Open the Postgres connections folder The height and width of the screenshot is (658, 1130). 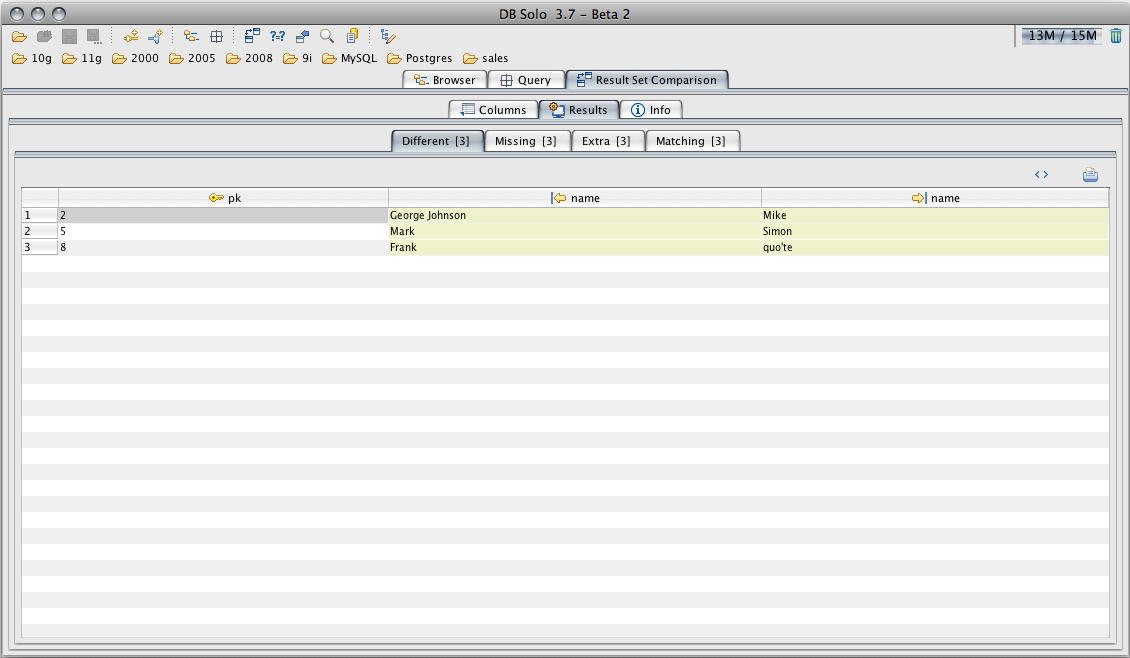(x=419, y=58)
